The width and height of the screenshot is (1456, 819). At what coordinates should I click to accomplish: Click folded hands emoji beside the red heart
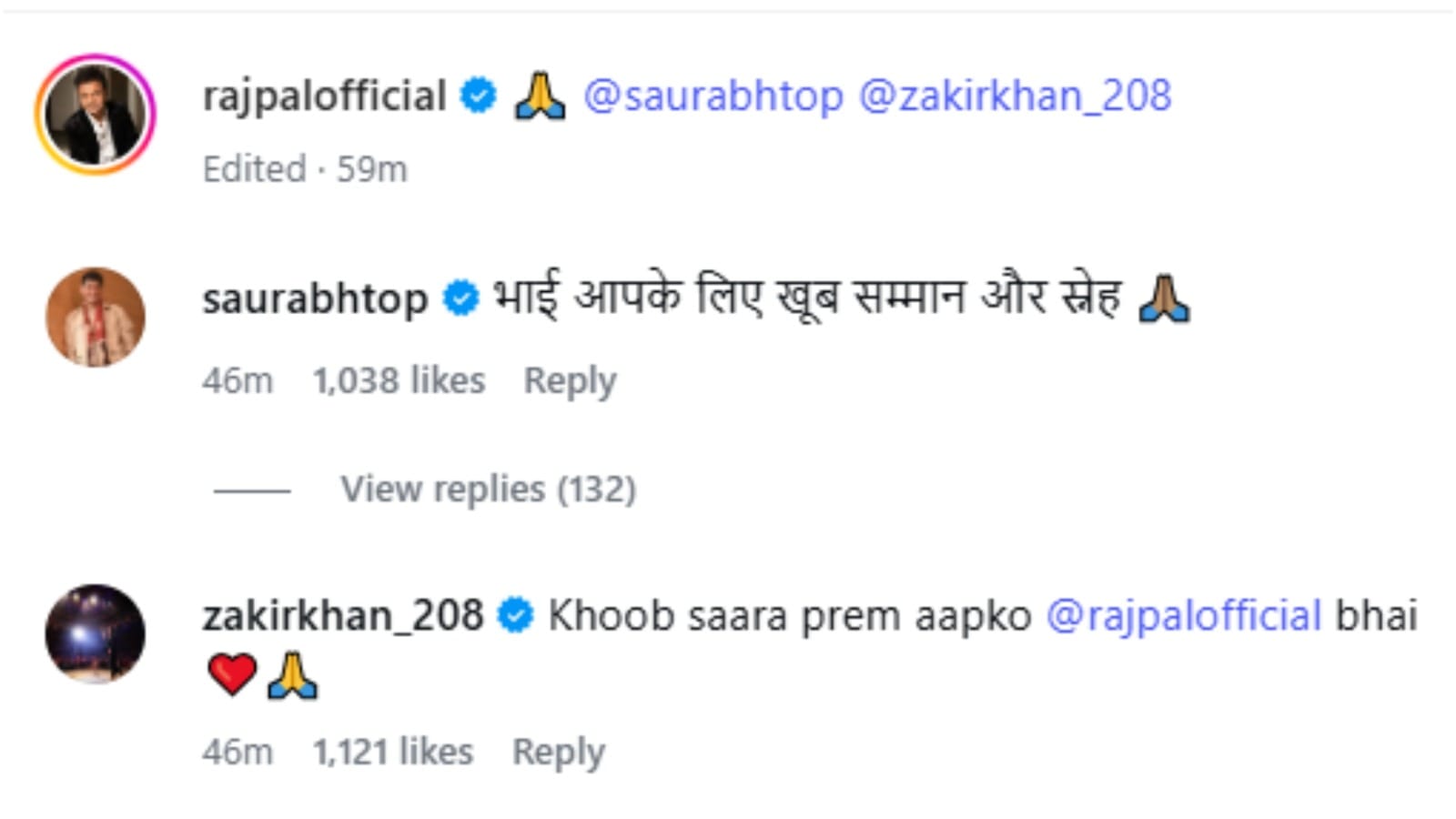tap(292, 675)
